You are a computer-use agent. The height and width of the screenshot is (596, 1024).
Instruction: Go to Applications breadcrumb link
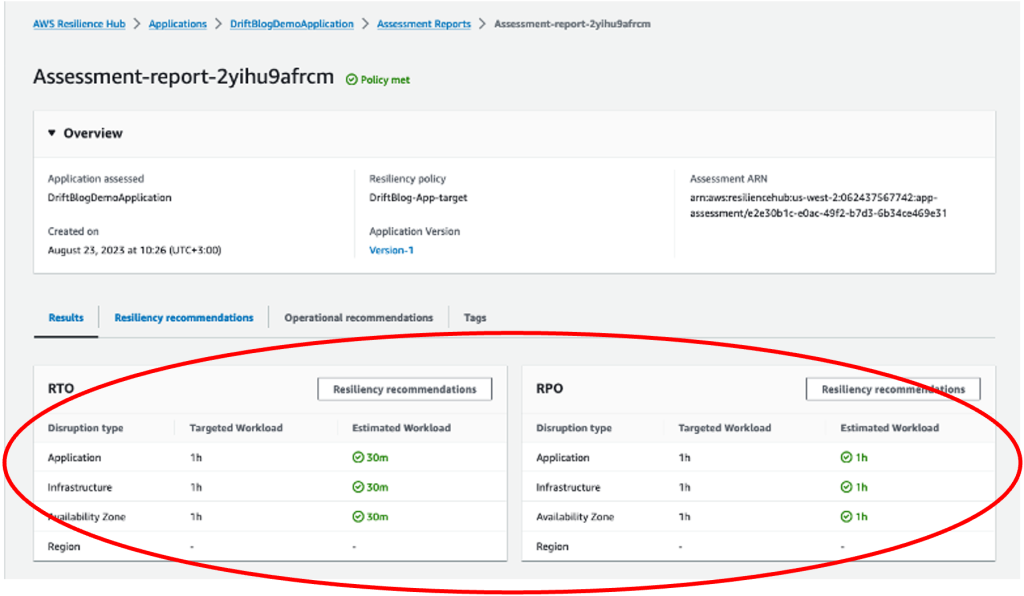coord(178,24)
